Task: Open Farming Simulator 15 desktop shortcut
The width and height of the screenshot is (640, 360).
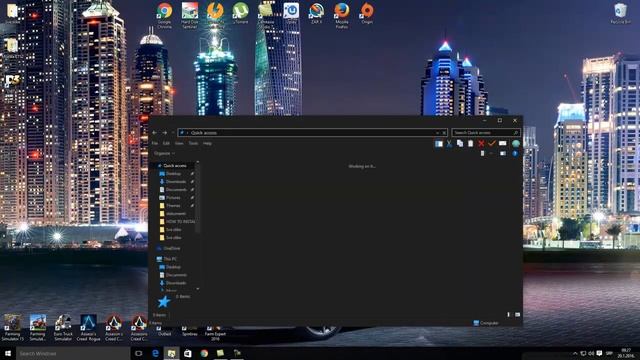Action: pos(12,327)
